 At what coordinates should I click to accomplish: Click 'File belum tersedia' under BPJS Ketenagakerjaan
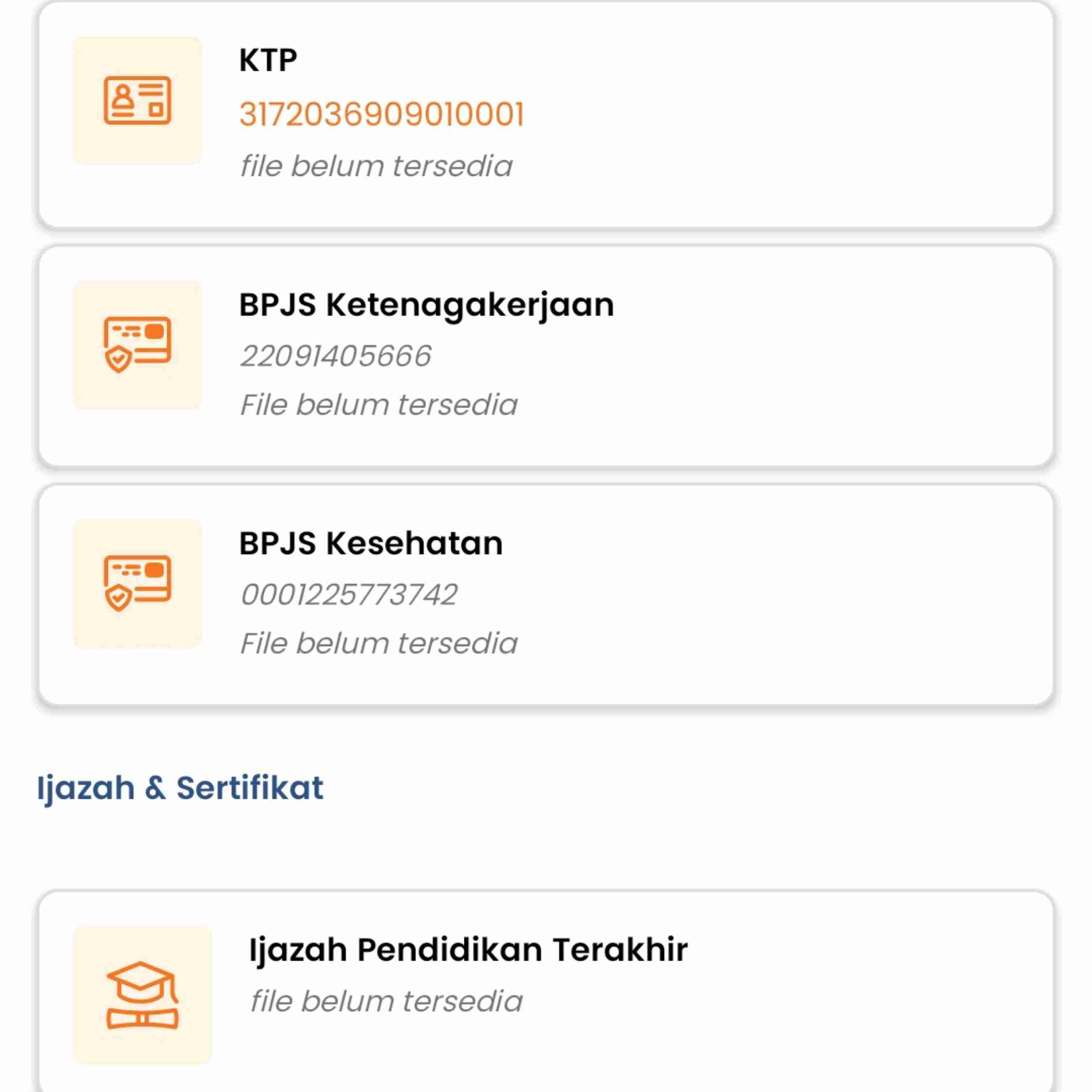379,405
